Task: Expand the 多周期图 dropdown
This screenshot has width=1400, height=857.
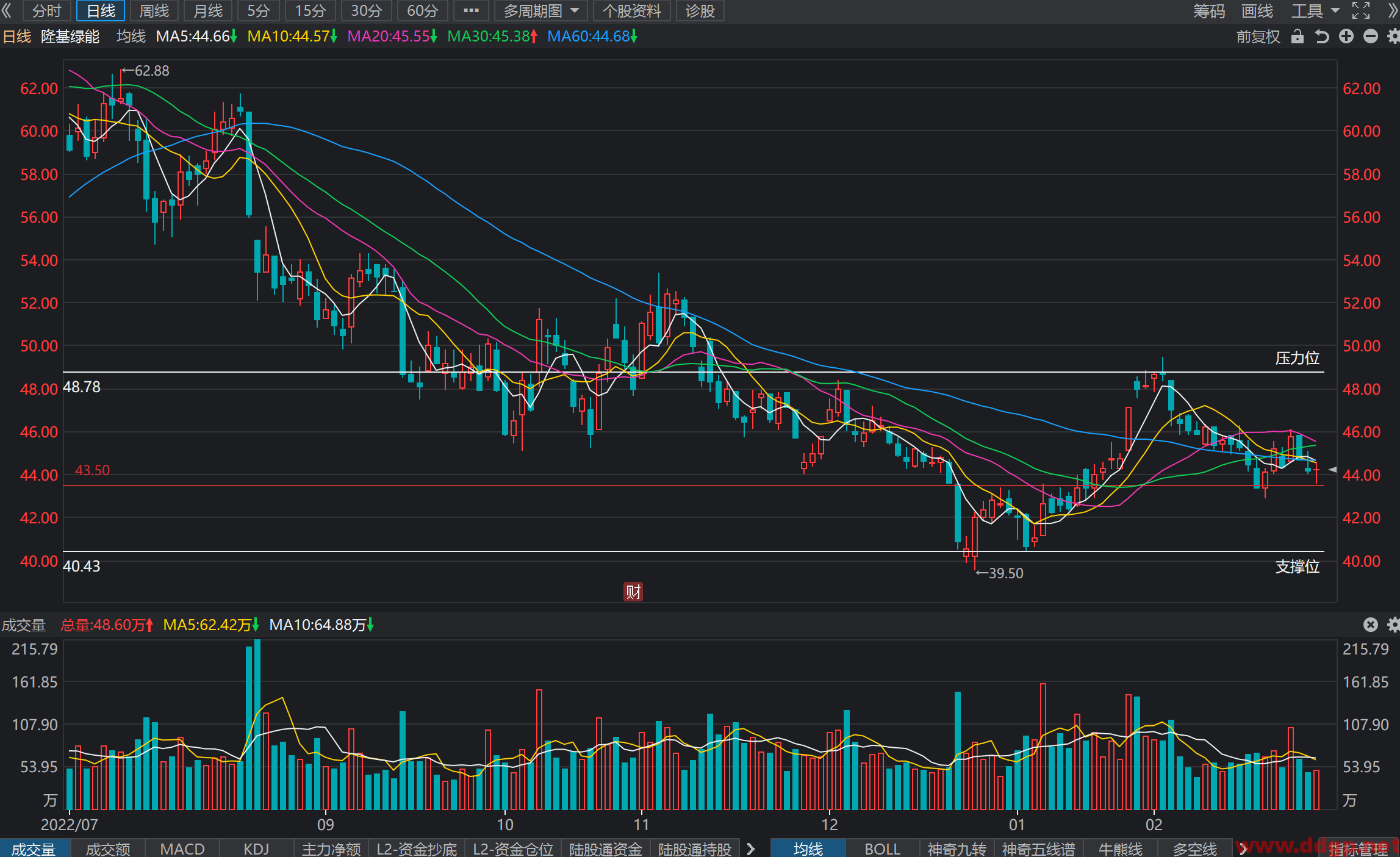Action: pos(541,10)
